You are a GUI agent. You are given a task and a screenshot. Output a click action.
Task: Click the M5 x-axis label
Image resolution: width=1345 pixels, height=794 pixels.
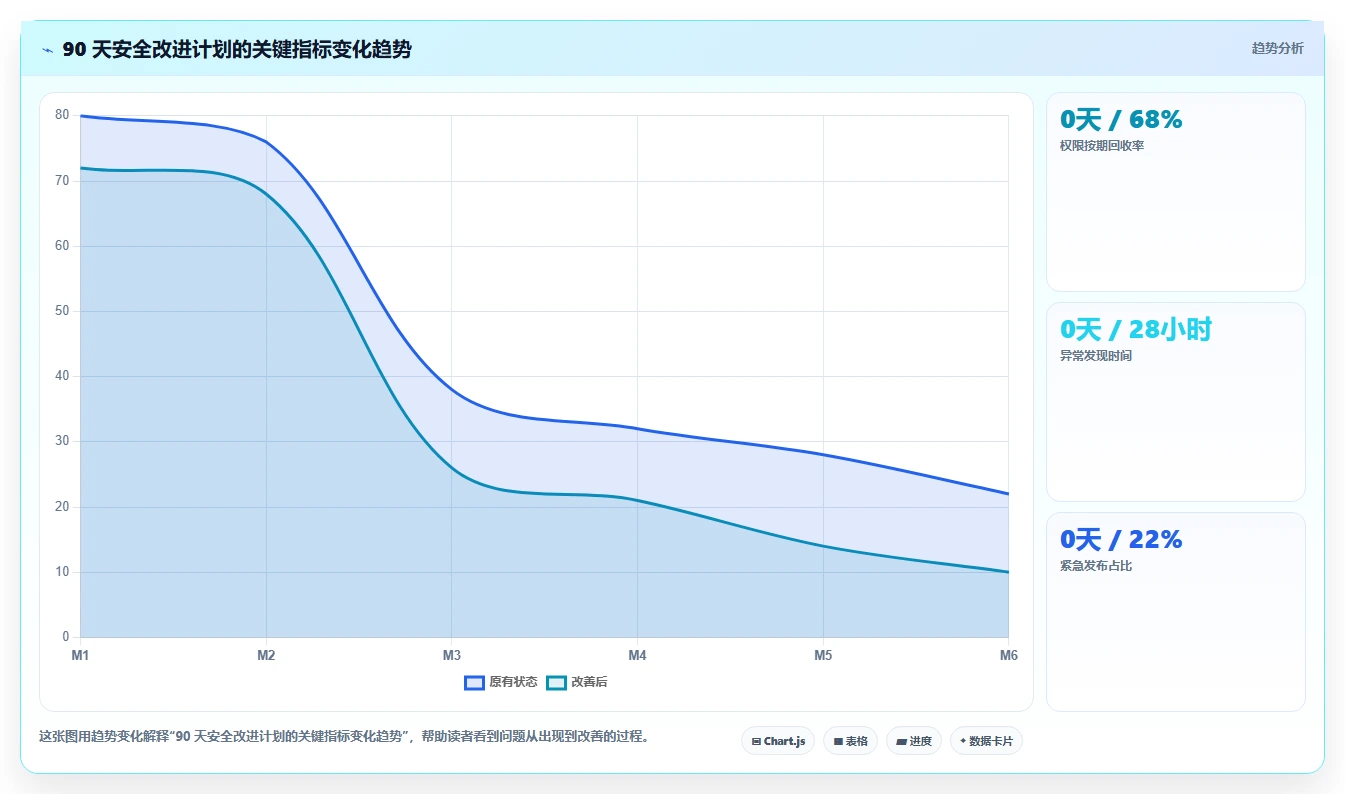pyautogui.click(x=823, y=655)
